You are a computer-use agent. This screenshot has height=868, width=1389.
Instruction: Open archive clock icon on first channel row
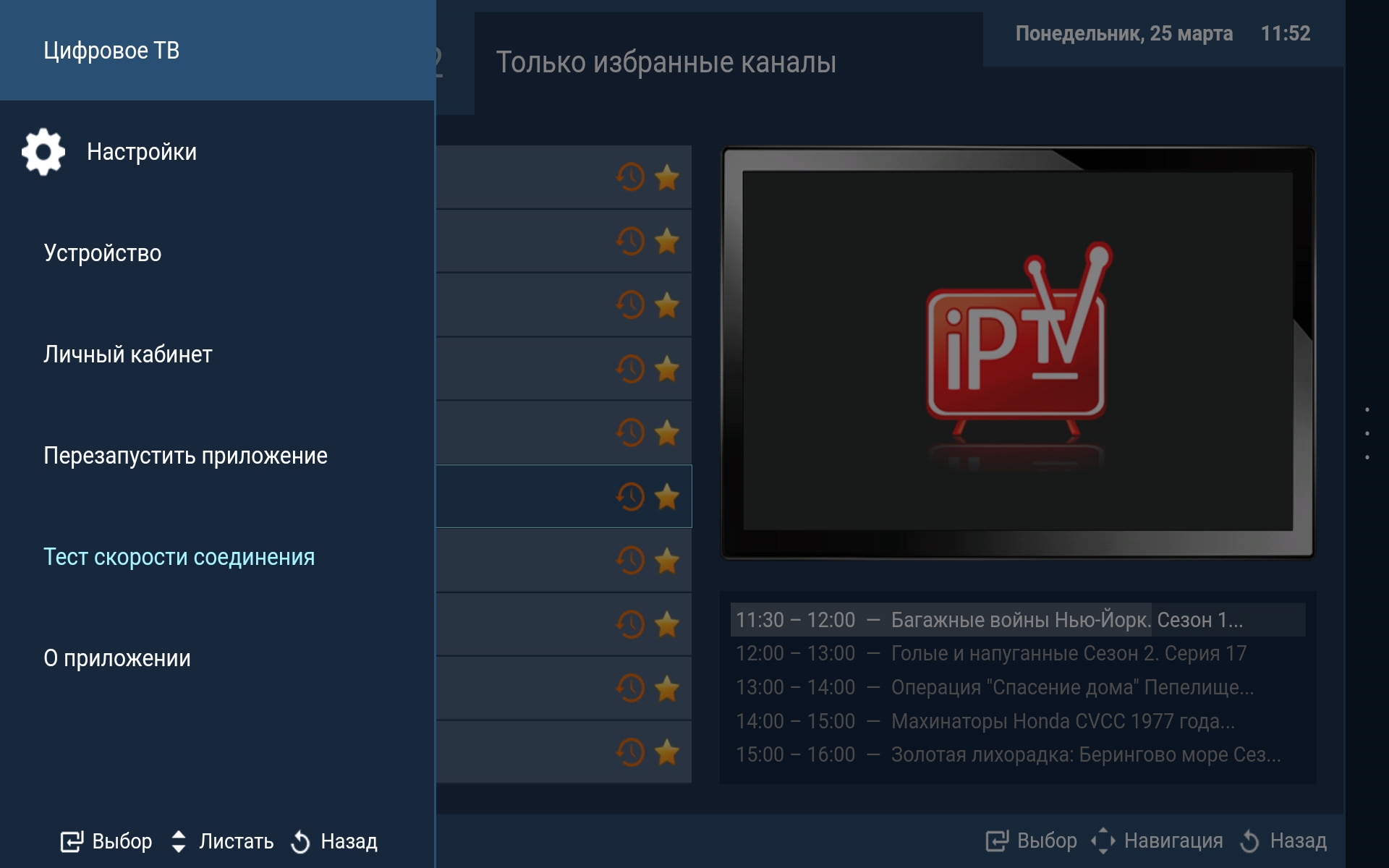pyautogui.click(x=630, y=177)
